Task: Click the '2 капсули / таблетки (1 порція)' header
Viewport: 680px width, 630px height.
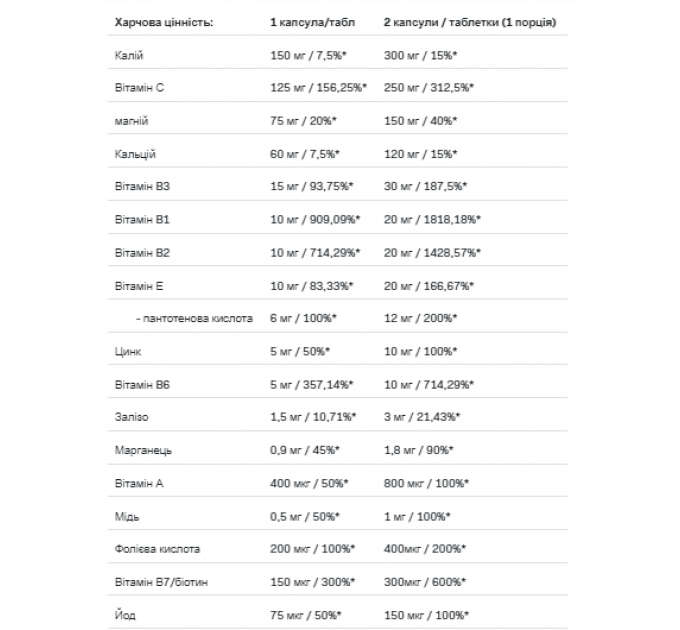Action: [x=470, y=23]
